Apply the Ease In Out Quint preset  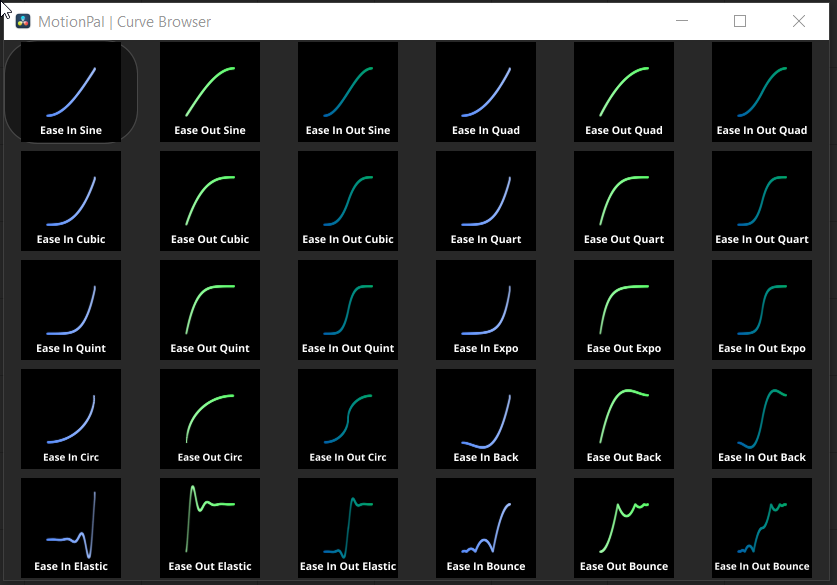[x=348, y=310]
